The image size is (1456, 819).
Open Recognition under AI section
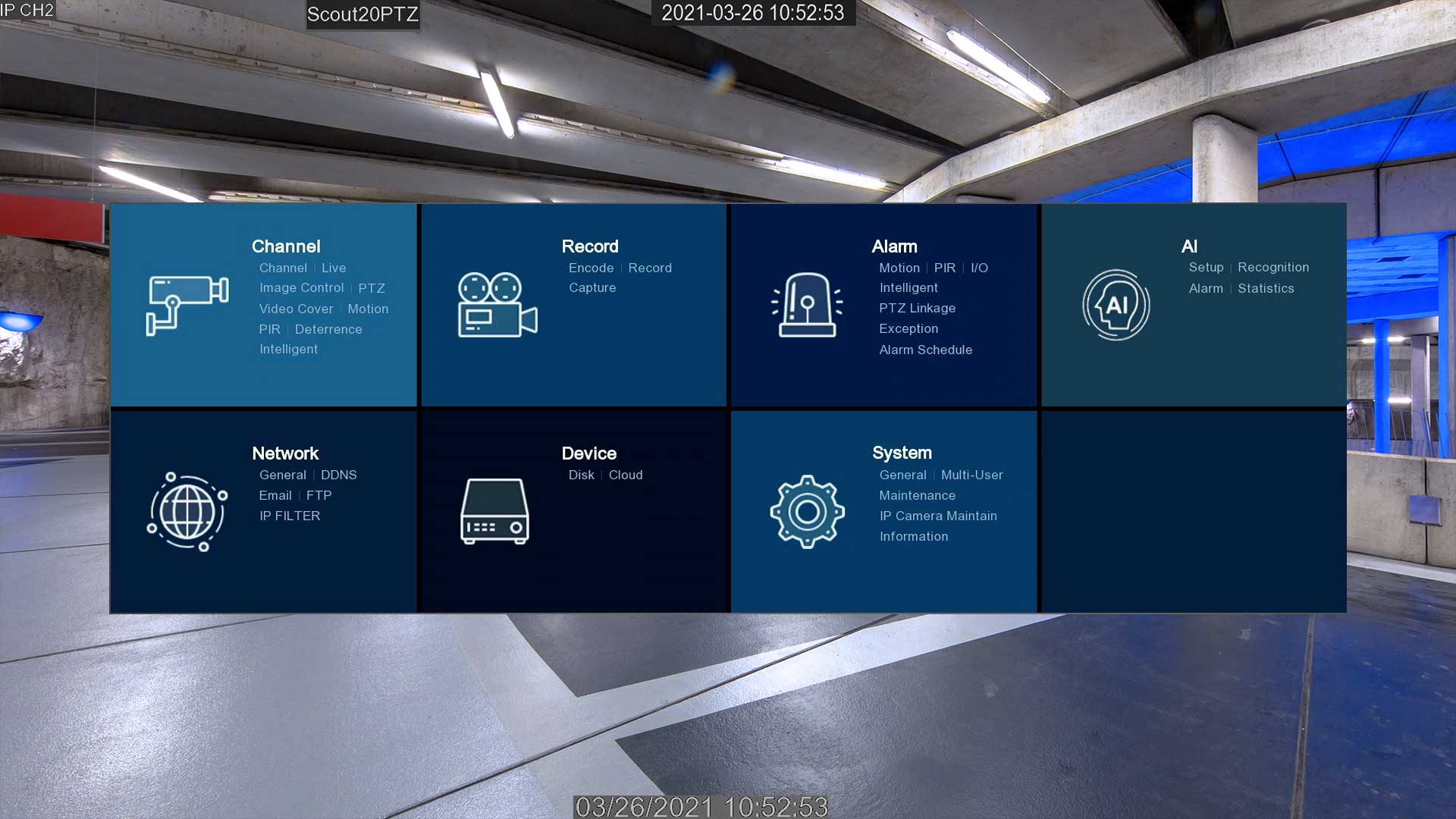click(x=1273, y=268)
